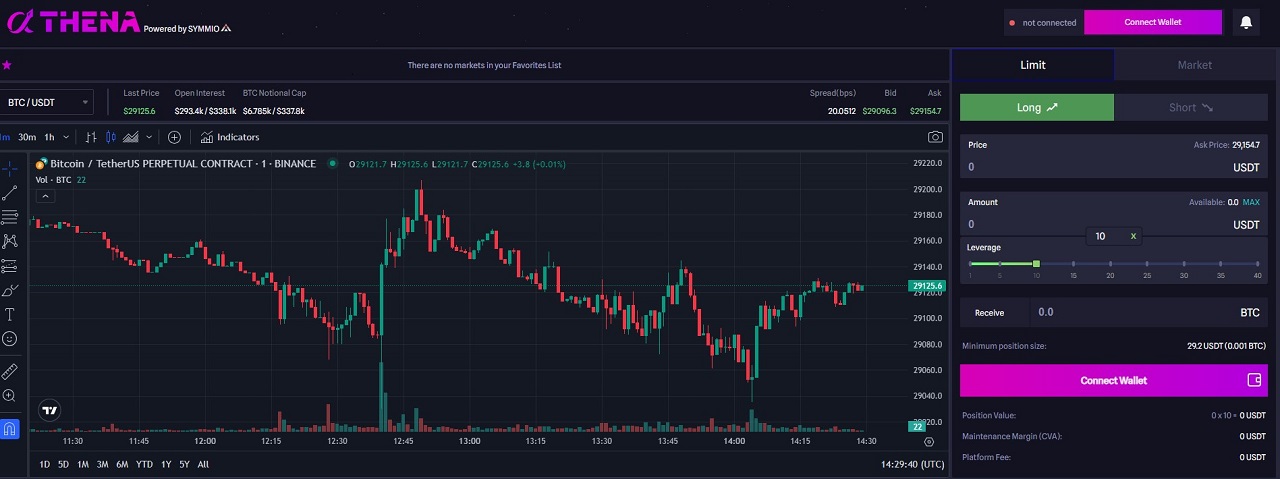This screenshot has width=1280, height=479.
Task: Click the UTC time 14:29:40 display
Action: [x=913, y=464]
